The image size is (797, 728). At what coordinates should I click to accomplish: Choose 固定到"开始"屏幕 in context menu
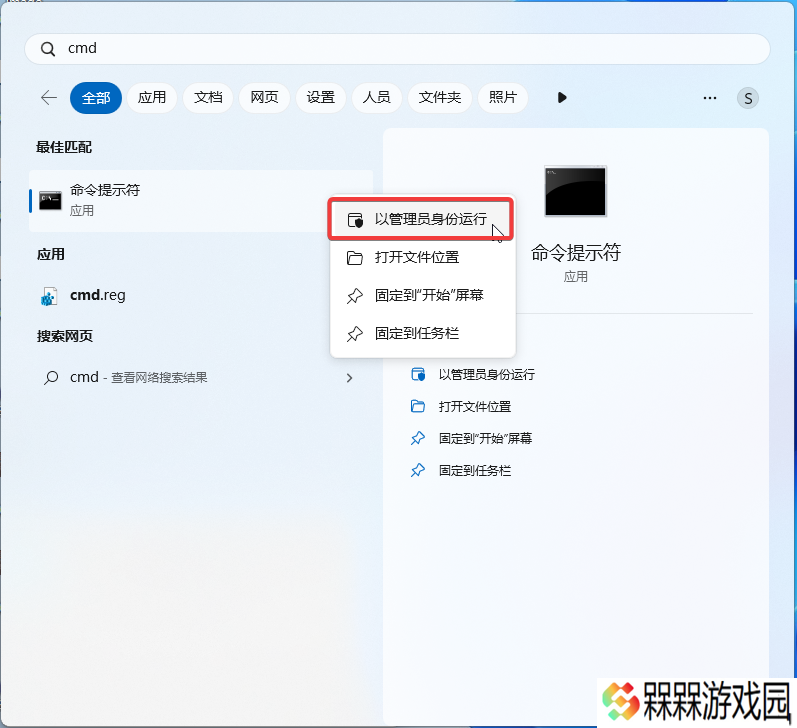(x=423, y=295)
